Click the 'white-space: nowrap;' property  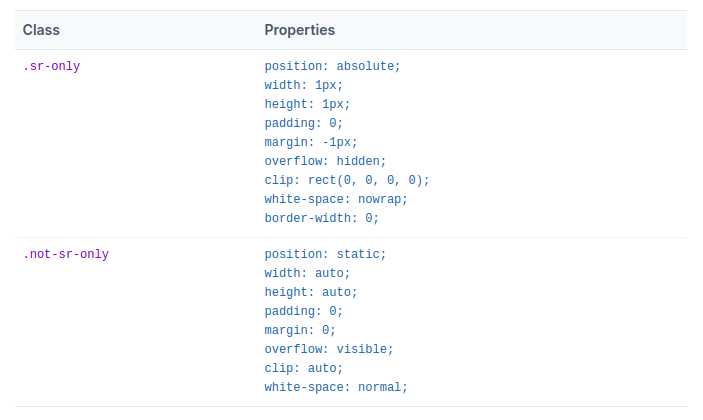(x=336, y=199)
